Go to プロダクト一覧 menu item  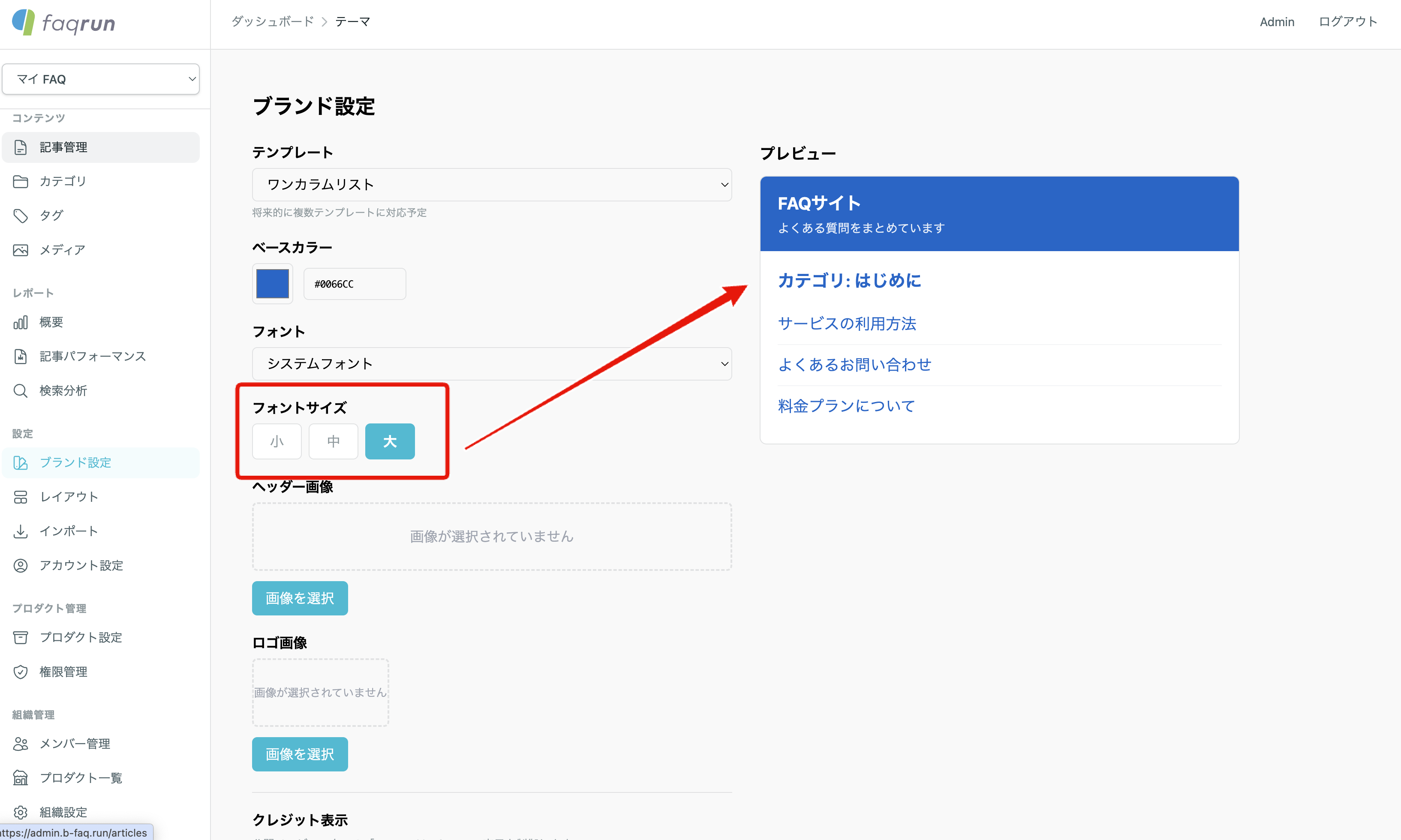(101, 778)
